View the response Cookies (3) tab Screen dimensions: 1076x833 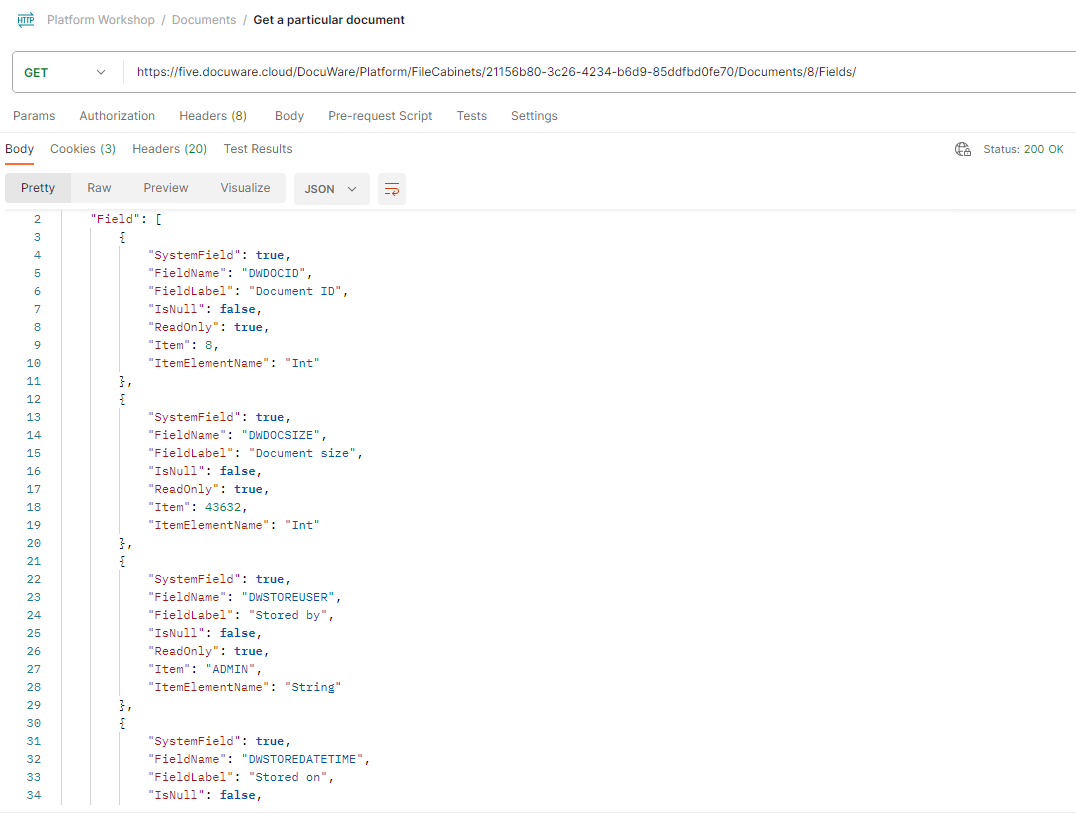pyautogui.click(x=83, y=149)
